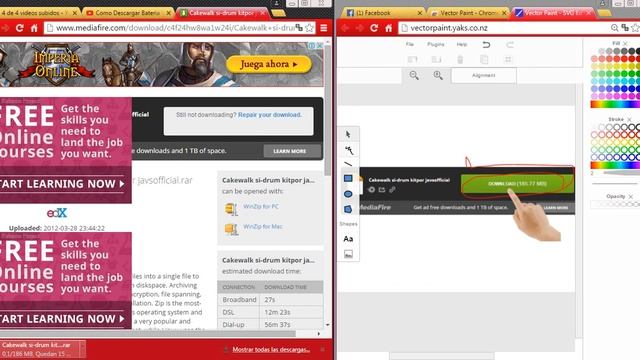The width and height of the screenshot is (640, 360).
Task: Zoom out with the minus magnifier
Action: (414, 75)
